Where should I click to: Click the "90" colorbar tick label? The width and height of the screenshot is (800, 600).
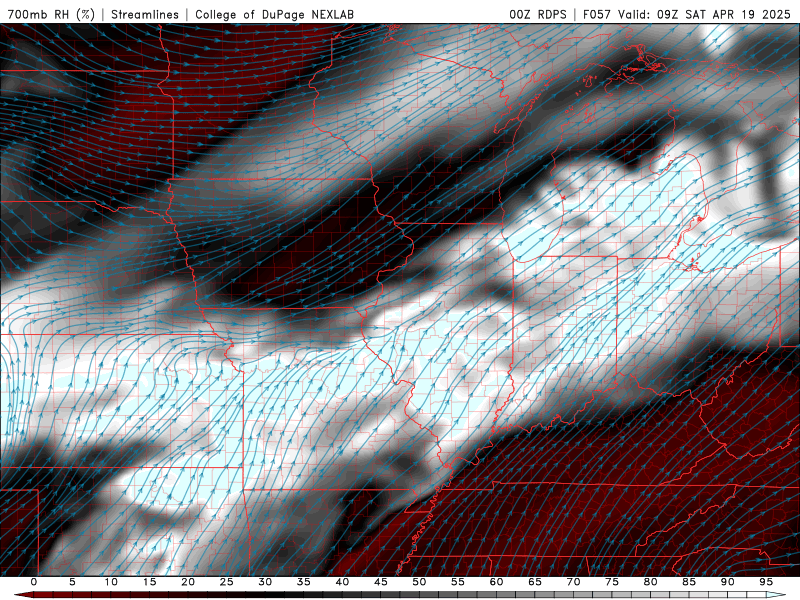point(728,582)
